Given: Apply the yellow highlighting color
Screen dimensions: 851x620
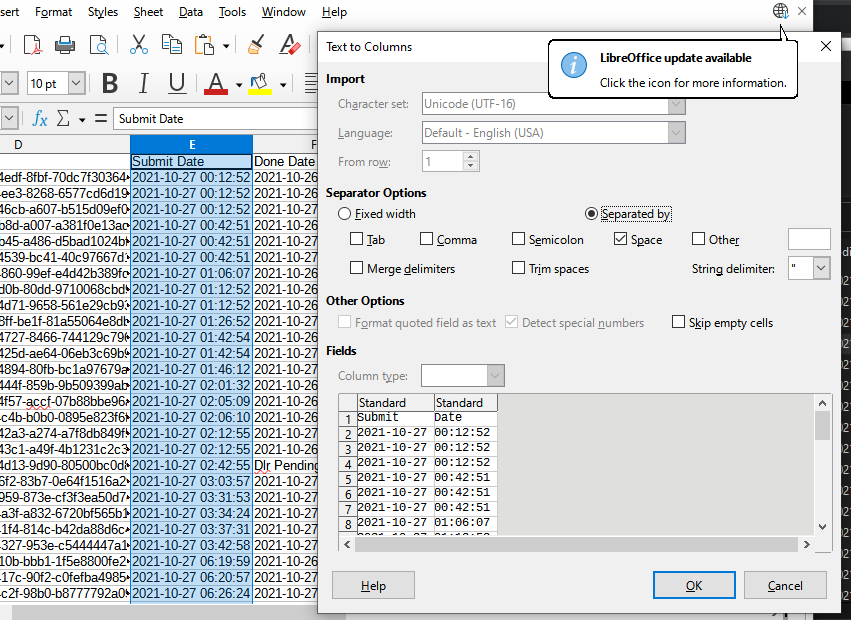Looking at the screenshot, I should [259, 84].
